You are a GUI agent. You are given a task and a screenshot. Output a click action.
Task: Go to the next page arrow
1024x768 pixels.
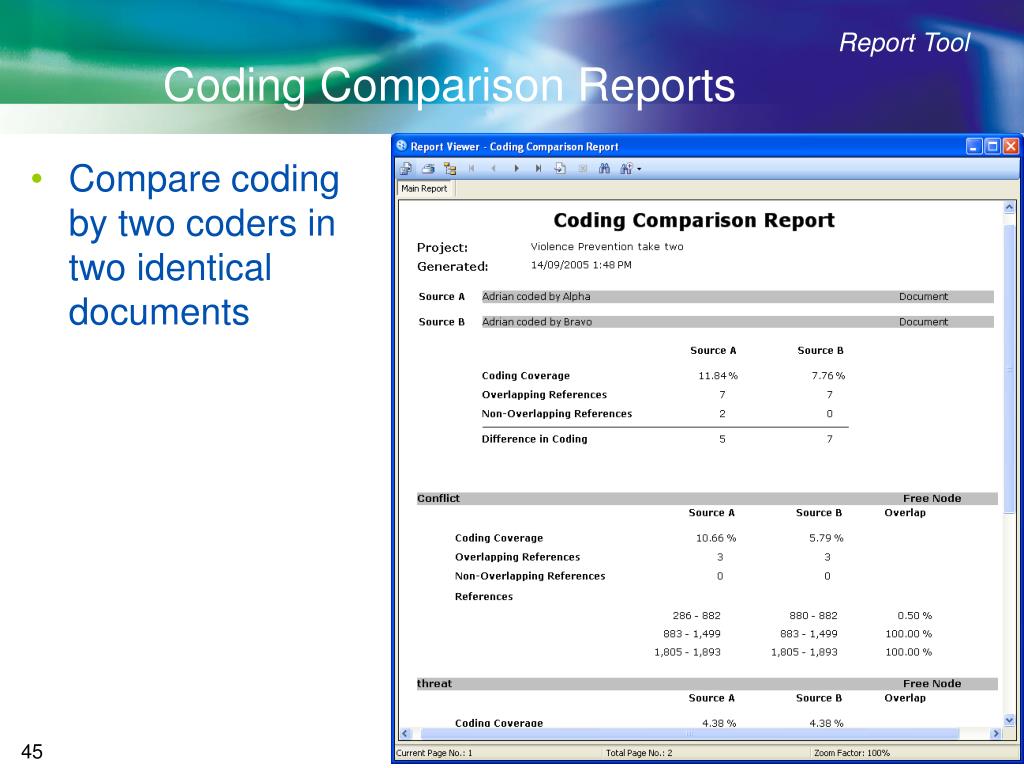(517, 168)
